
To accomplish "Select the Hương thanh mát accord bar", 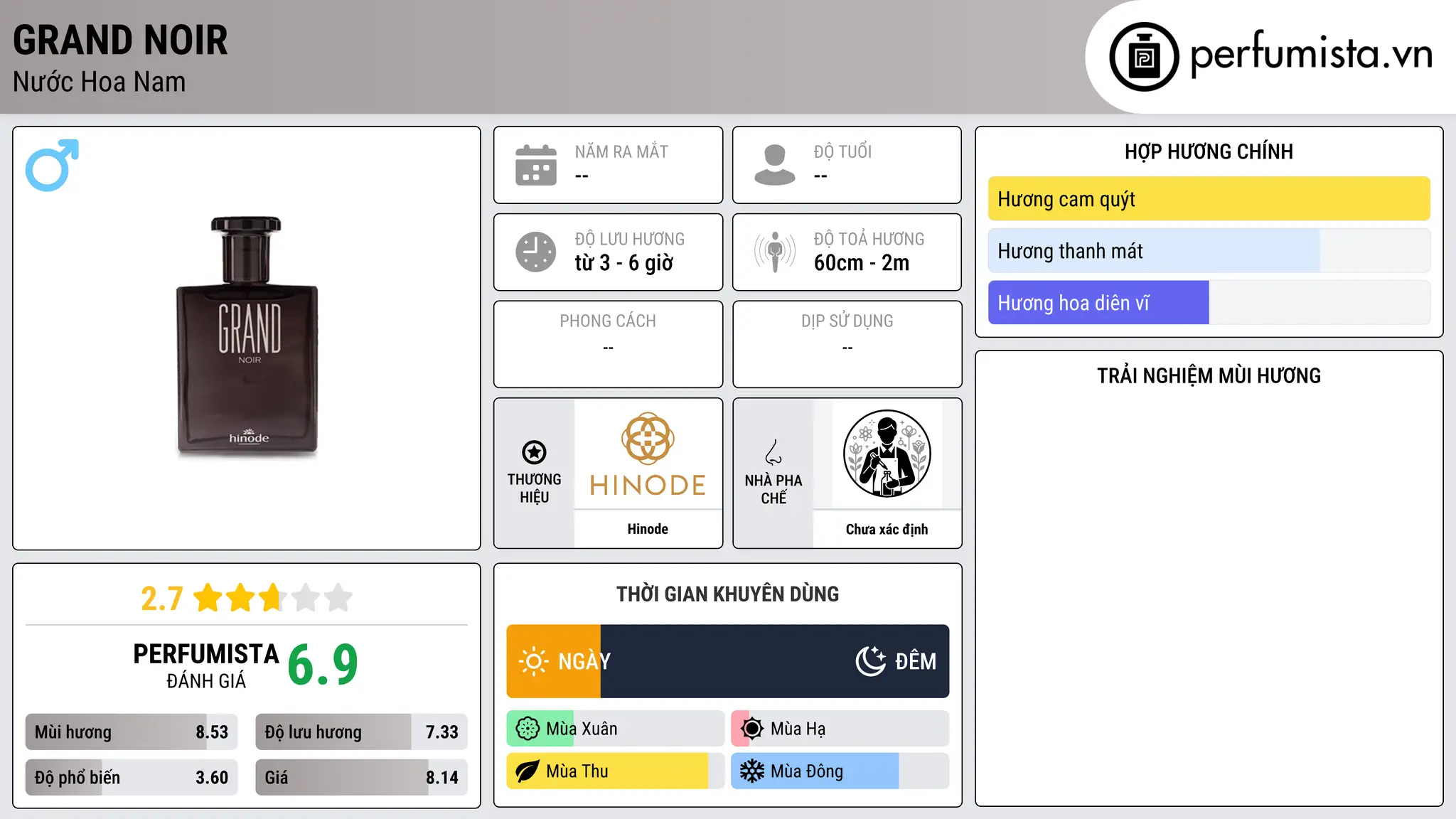I will click(1209, 251).
